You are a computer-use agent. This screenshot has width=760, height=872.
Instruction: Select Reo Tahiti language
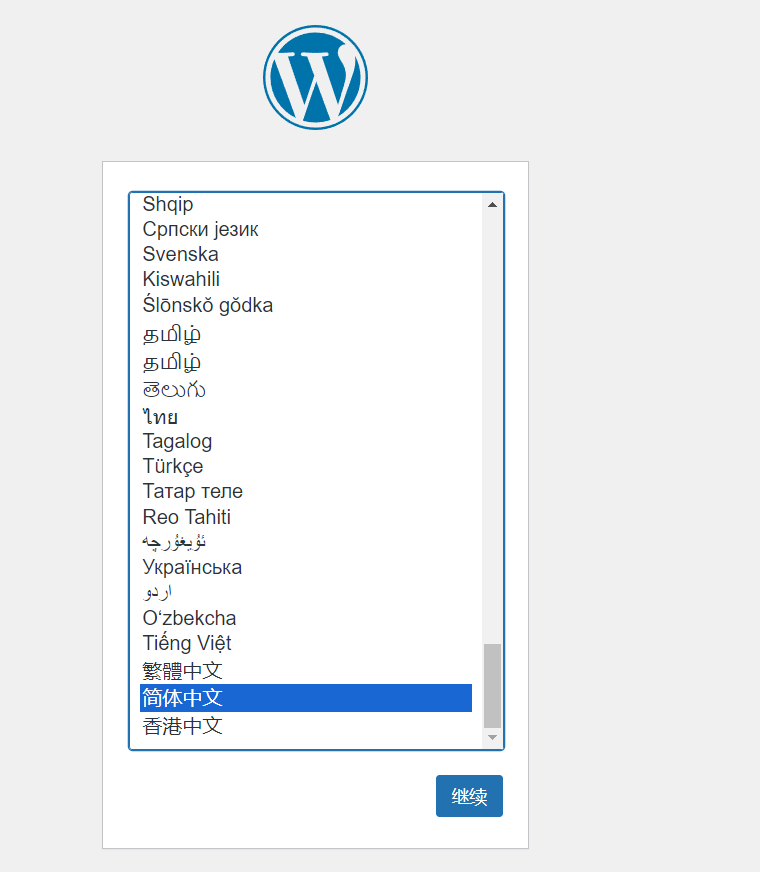pos(186,517)
